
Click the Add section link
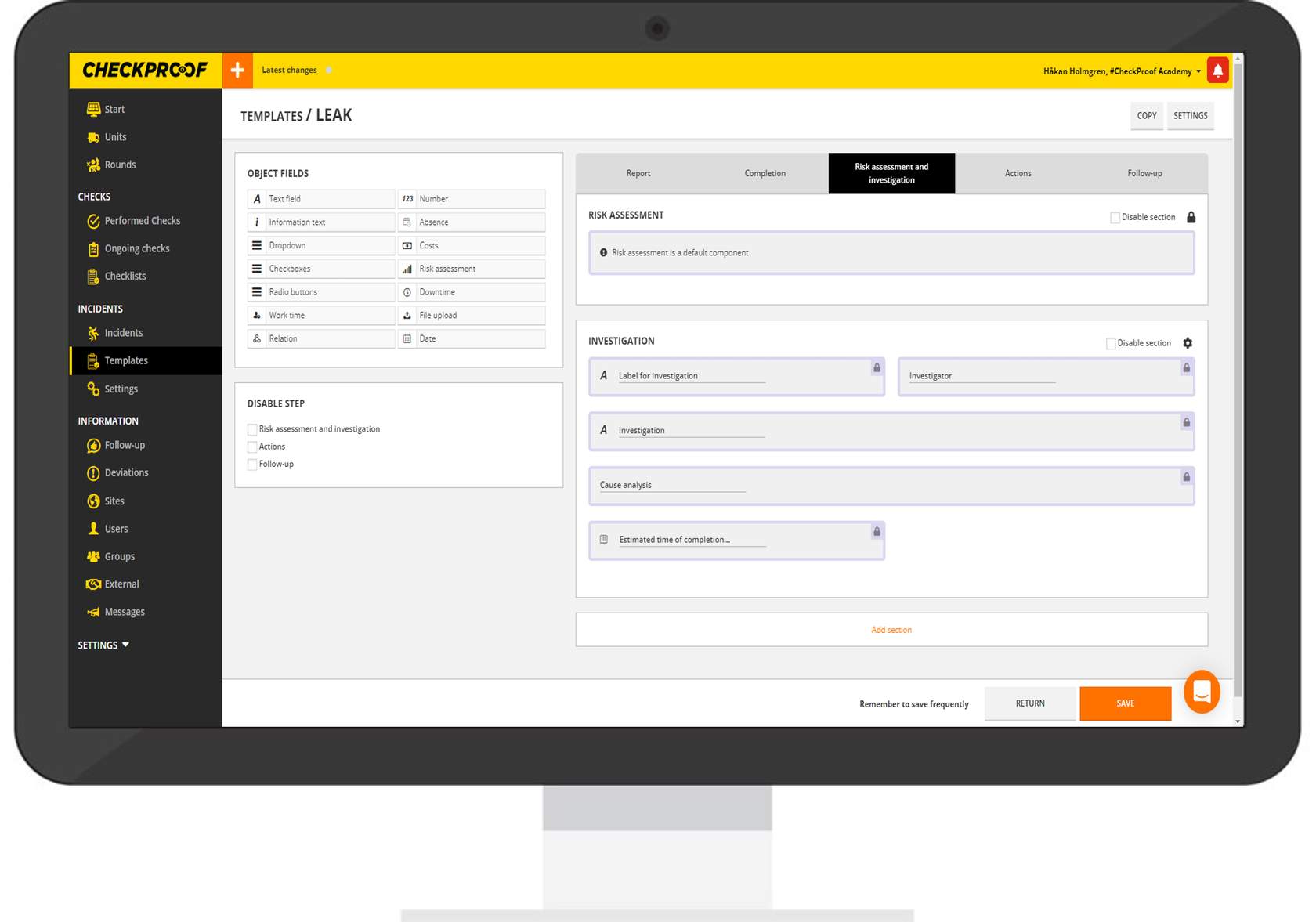891,630
